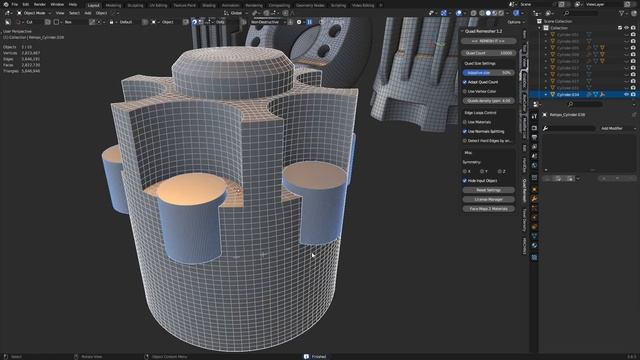Open the View Layer properties tab
640x360 pixels.
pos(534,147)
